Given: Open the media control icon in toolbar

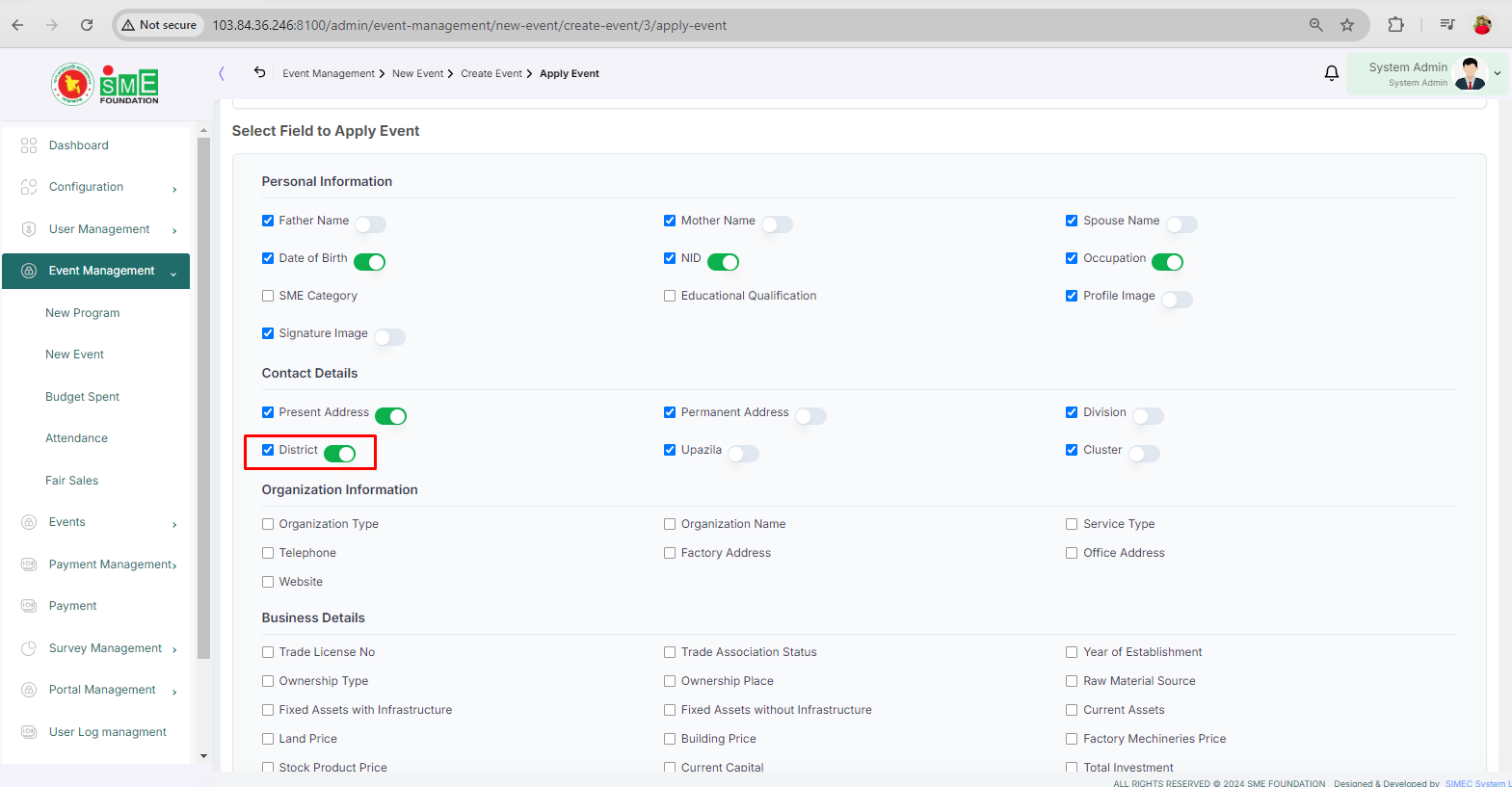Looking at the screenshot, I should (x=1446, y=25).
